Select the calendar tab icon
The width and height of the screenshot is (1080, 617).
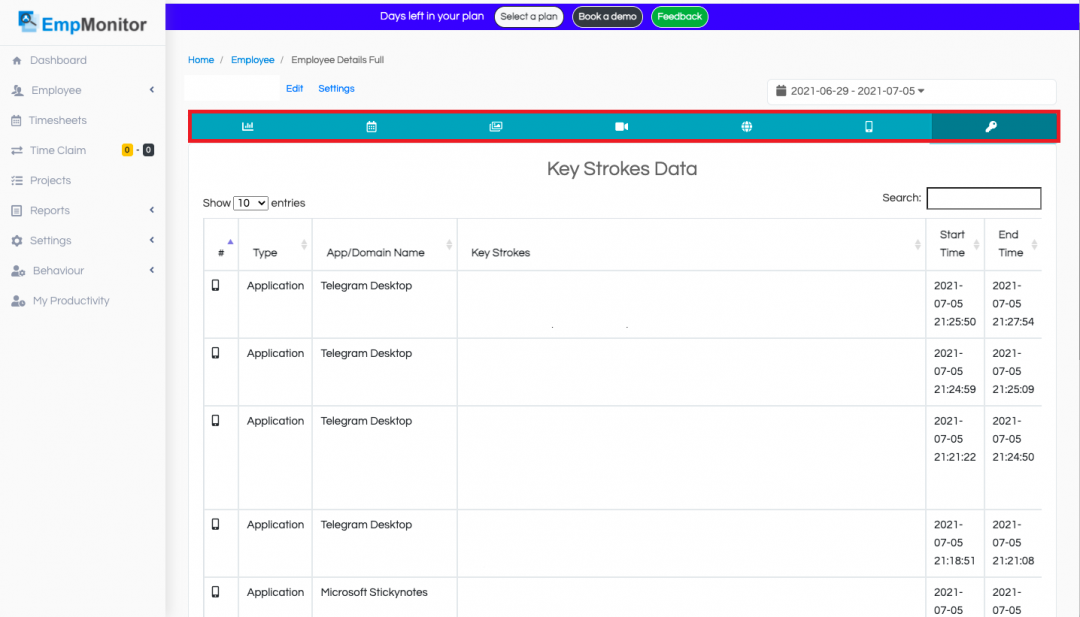pos(371,127)
